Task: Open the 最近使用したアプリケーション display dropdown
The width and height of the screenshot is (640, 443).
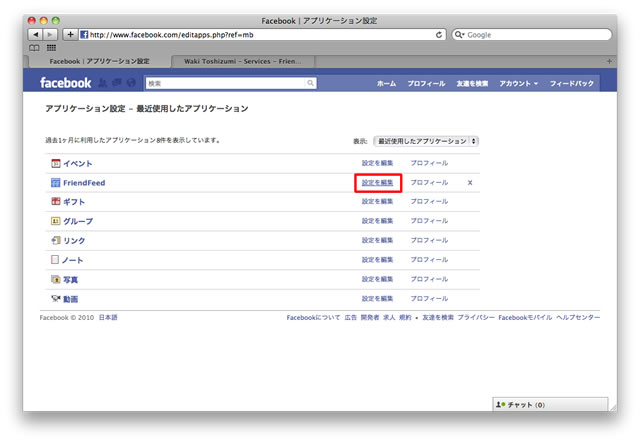Action: coord(426,141)
